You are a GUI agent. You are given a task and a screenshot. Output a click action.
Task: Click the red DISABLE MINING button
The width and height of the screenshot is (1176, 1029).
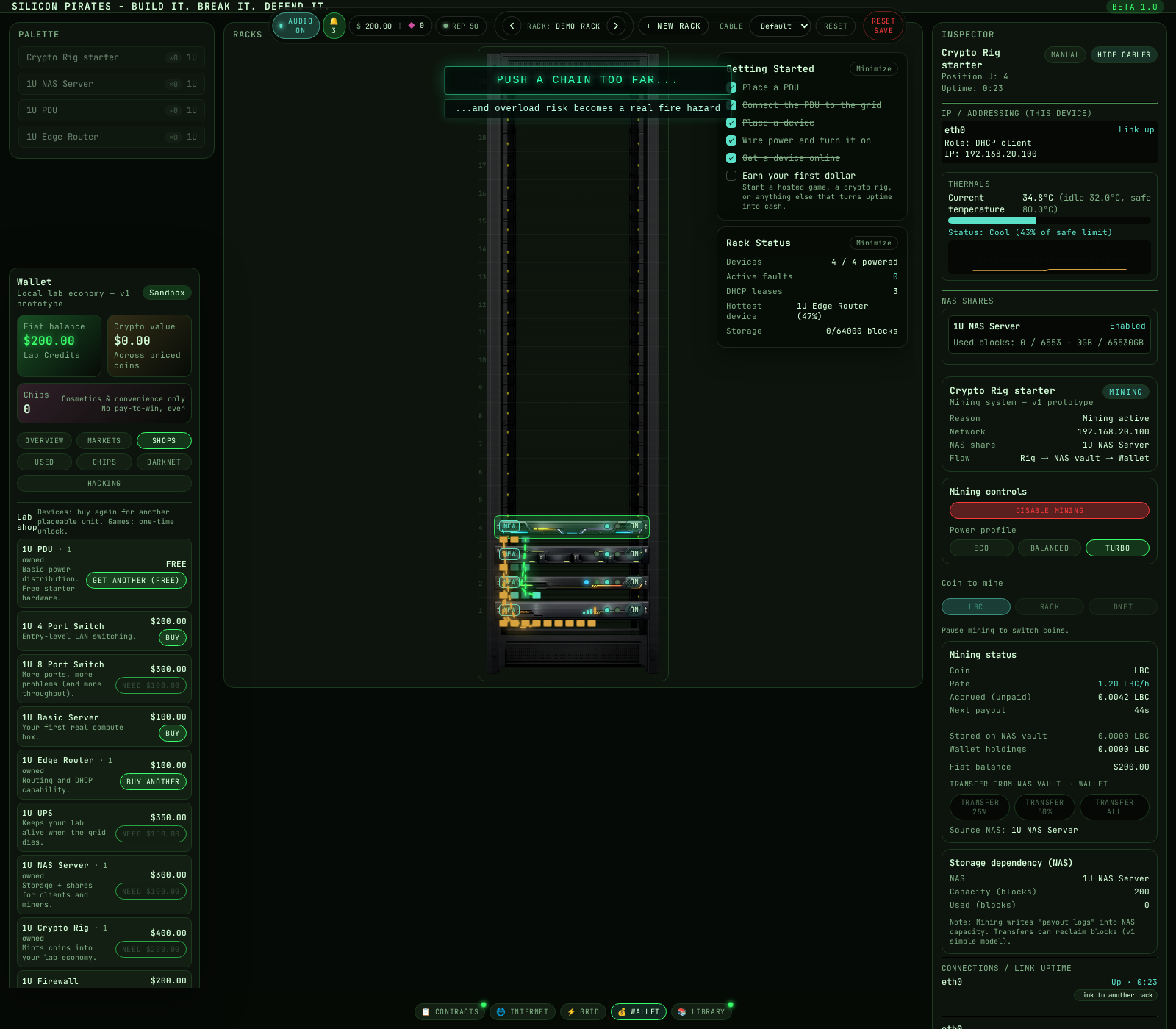tap(1050, 511)
